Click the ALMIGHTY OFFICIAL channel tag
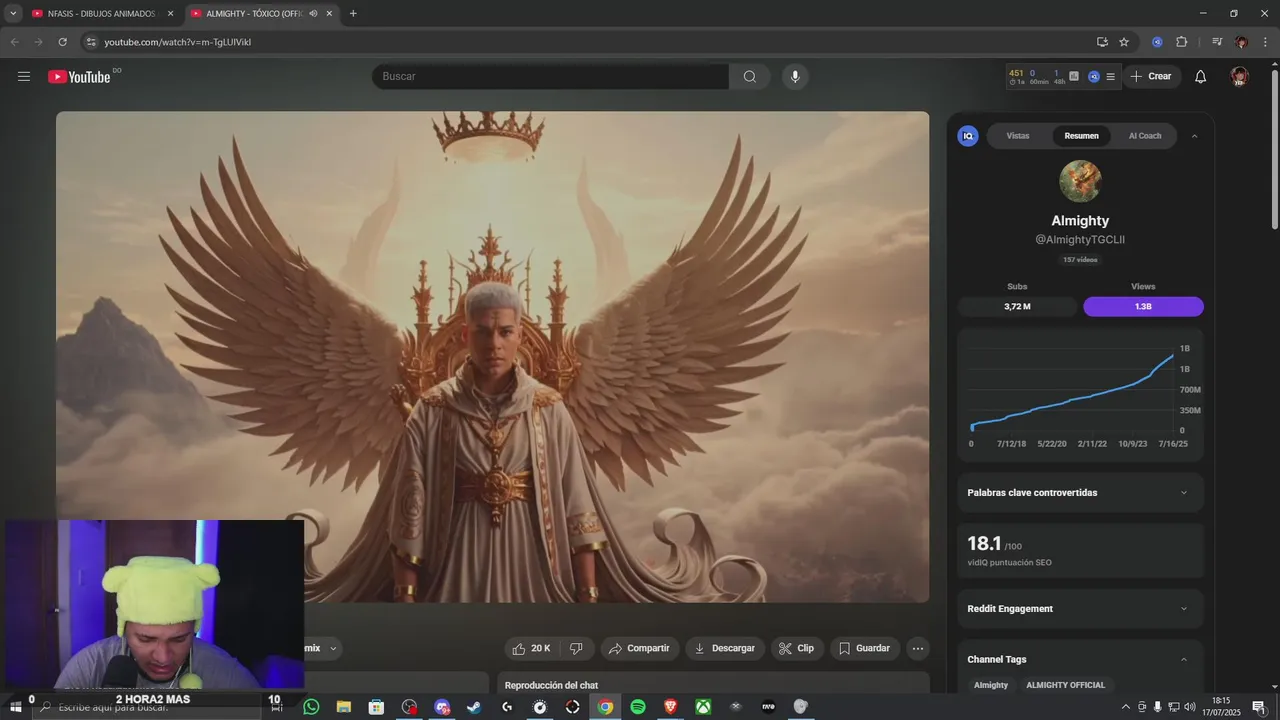 [1066, 685]
